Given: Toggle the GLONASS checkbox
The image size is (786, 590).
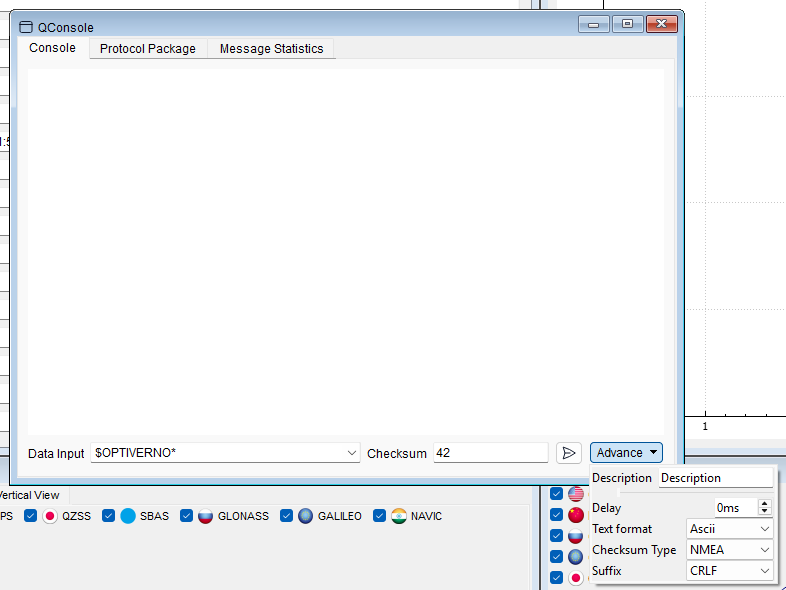Looking at the screenshot, I should coord(186,516).
